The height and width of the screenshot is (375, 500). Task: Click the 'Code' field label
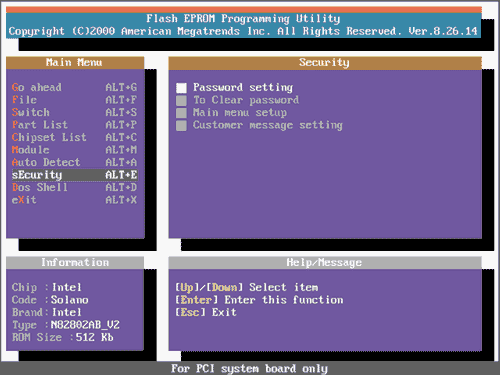pos(24,300)
